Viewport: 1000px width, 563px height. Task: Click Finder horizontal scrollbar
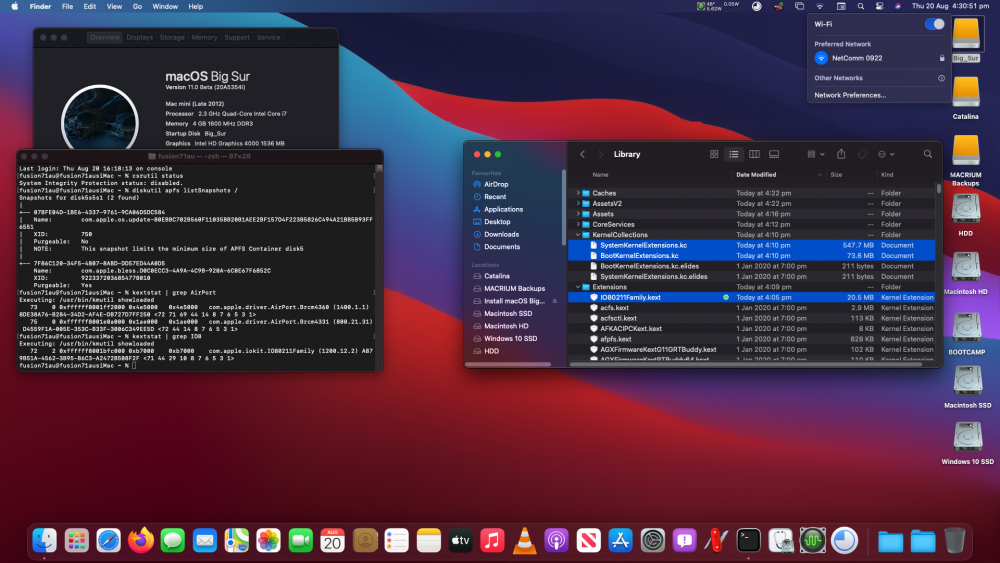746,364
